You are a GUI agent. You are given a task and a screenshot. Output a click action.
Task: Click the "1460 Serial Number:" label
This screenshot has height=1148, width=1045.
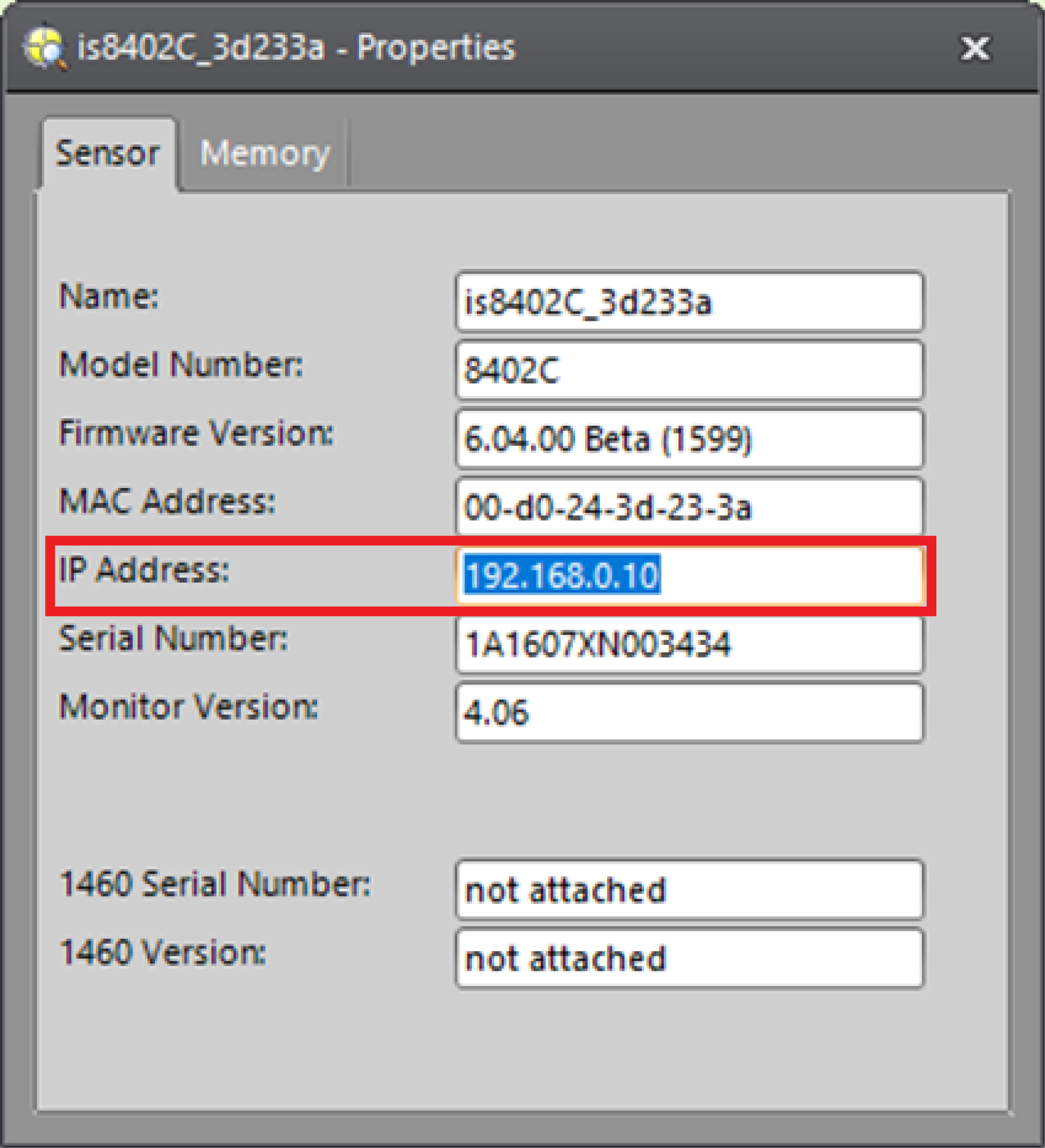point(215,884)
